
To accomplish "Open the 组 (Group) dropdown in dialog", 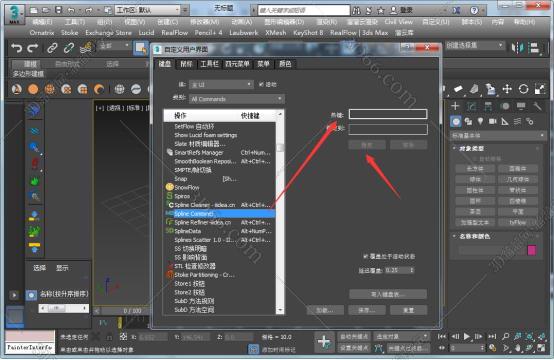I will tap(221, 84).
